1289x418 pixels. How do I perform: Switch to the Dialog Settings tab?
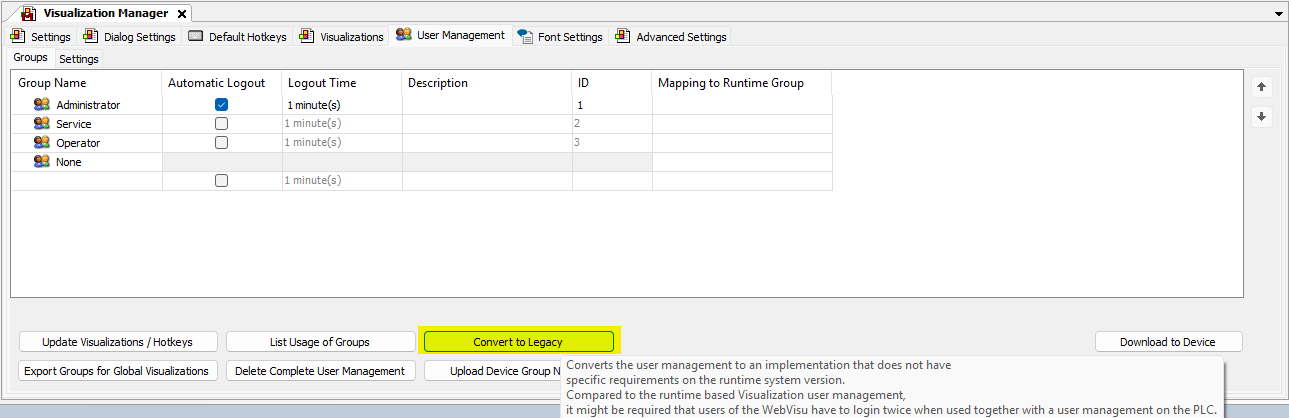coord(129,37)
